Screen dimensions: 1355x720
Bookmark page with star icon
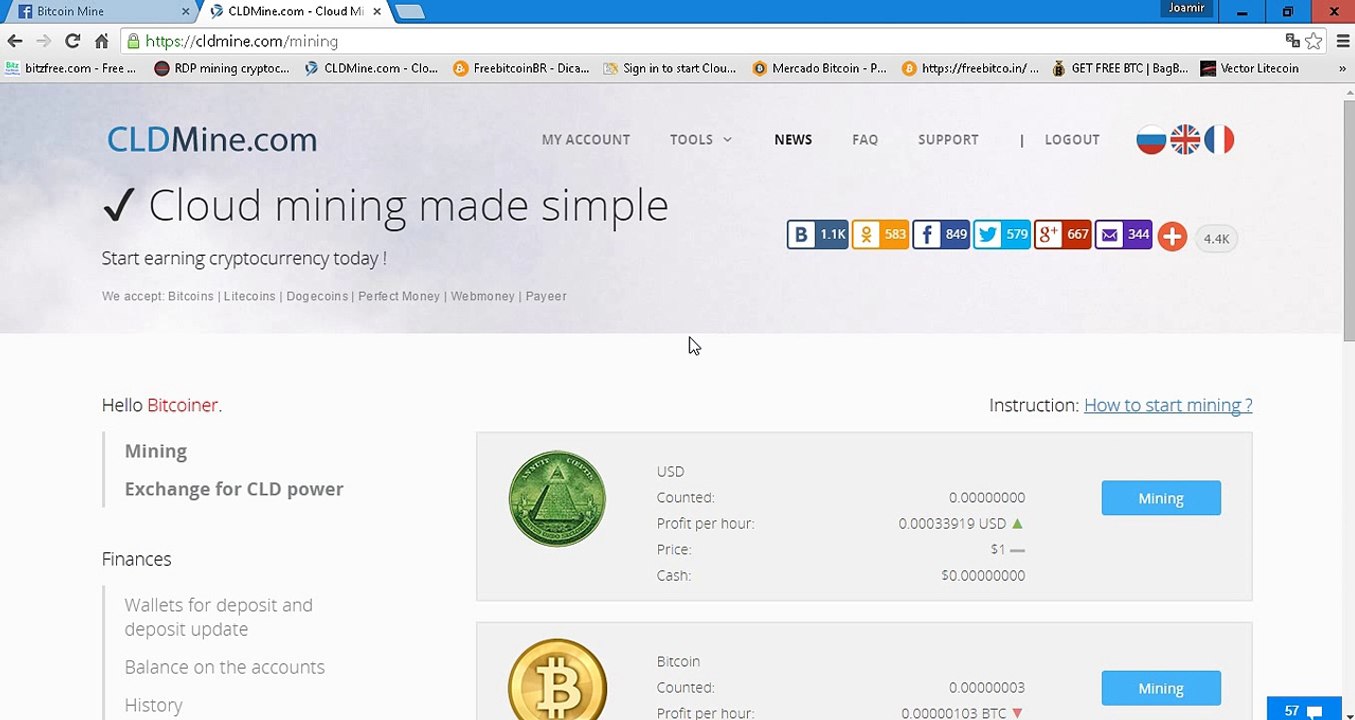coord(1313,41)
